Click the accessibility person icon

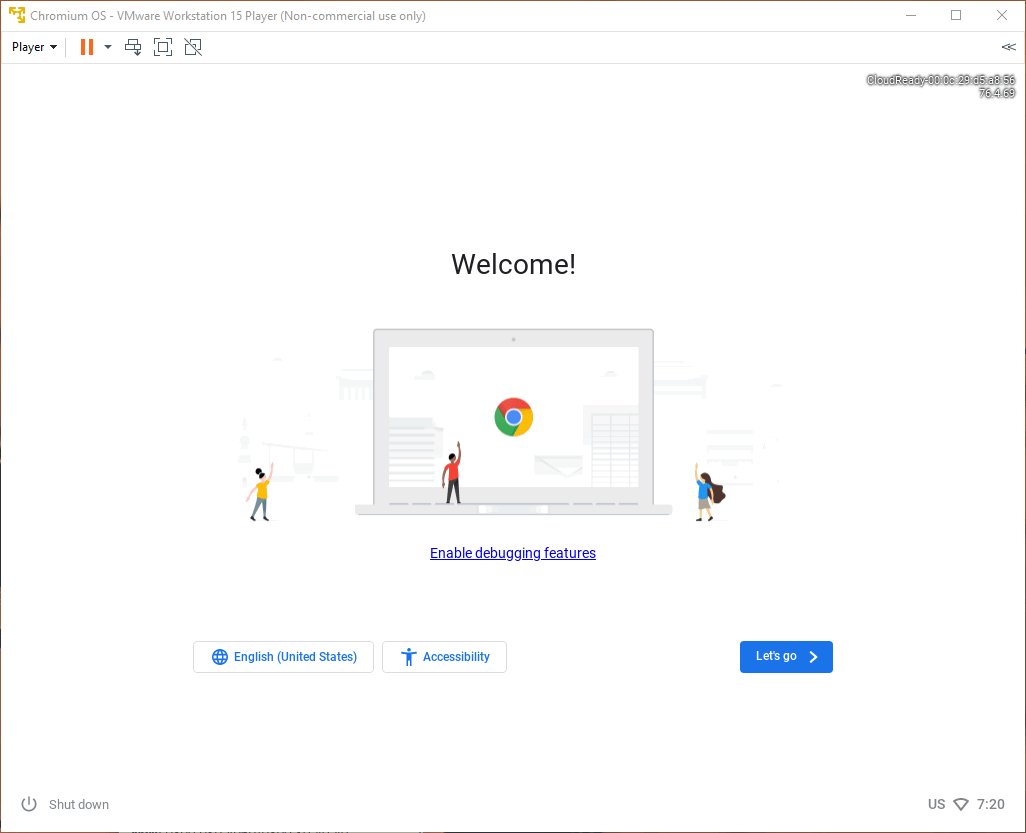(408, 657)
